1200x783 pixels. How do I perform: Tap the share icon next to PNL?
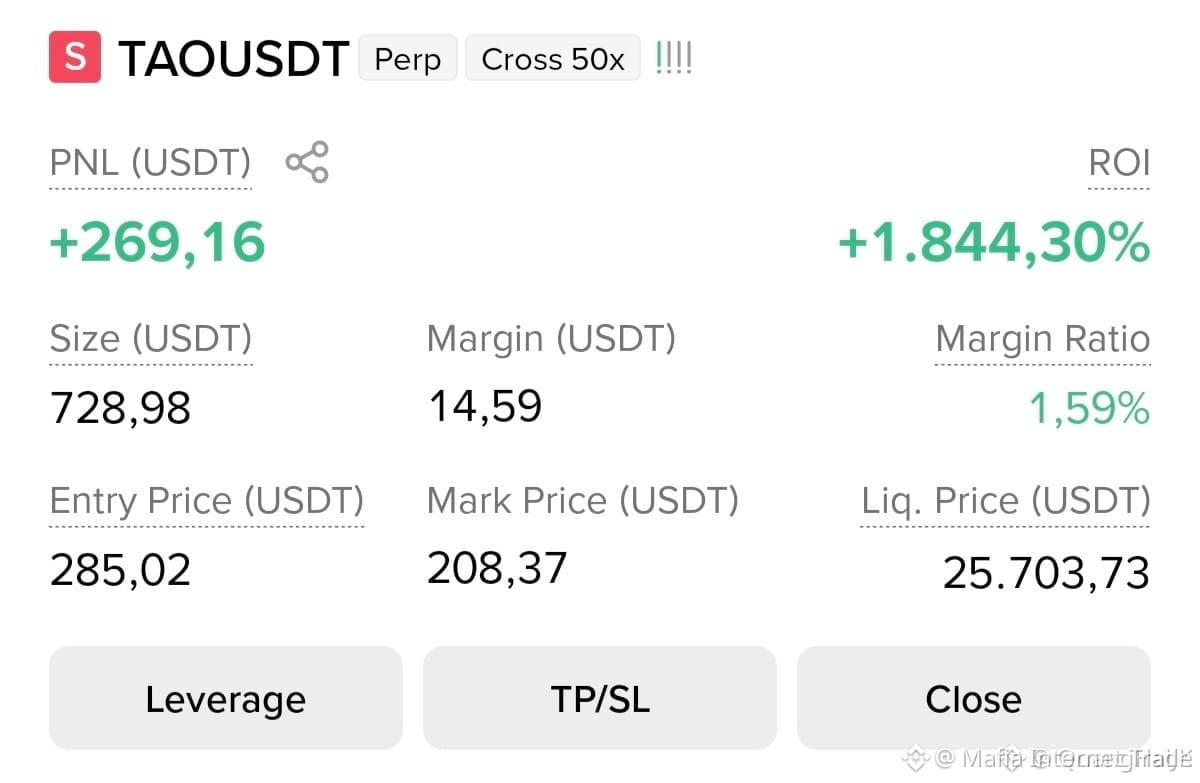[307, 162]
